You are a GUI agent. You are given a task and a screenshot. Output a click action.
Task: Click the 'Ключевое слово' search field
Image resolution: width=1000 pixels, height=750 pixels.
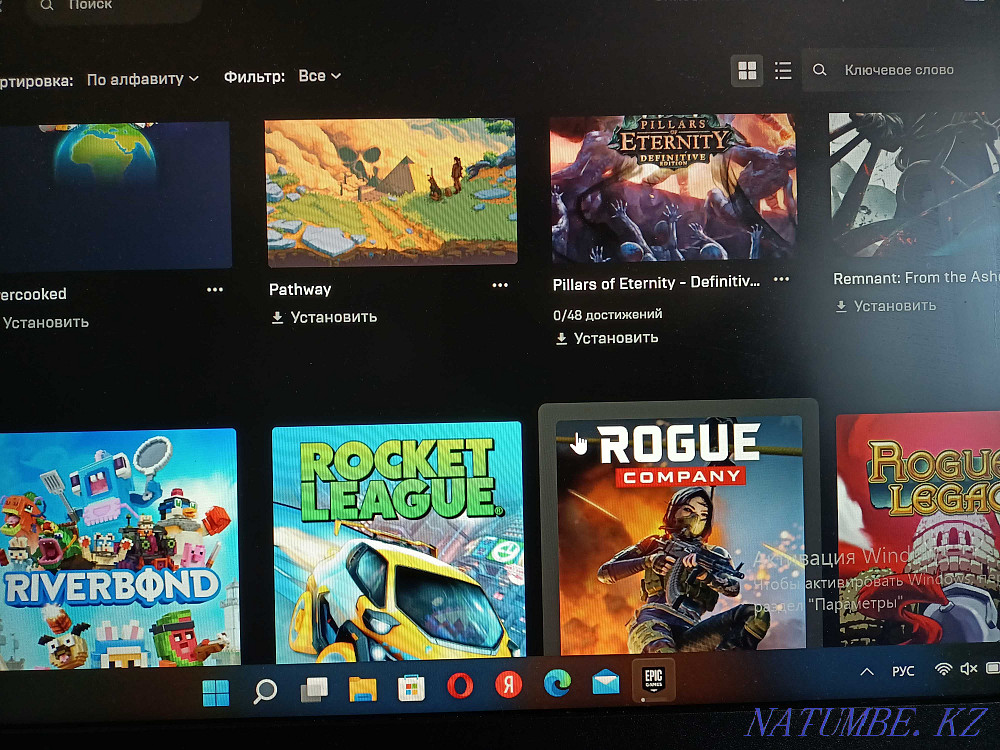click(x=900, y=70)
